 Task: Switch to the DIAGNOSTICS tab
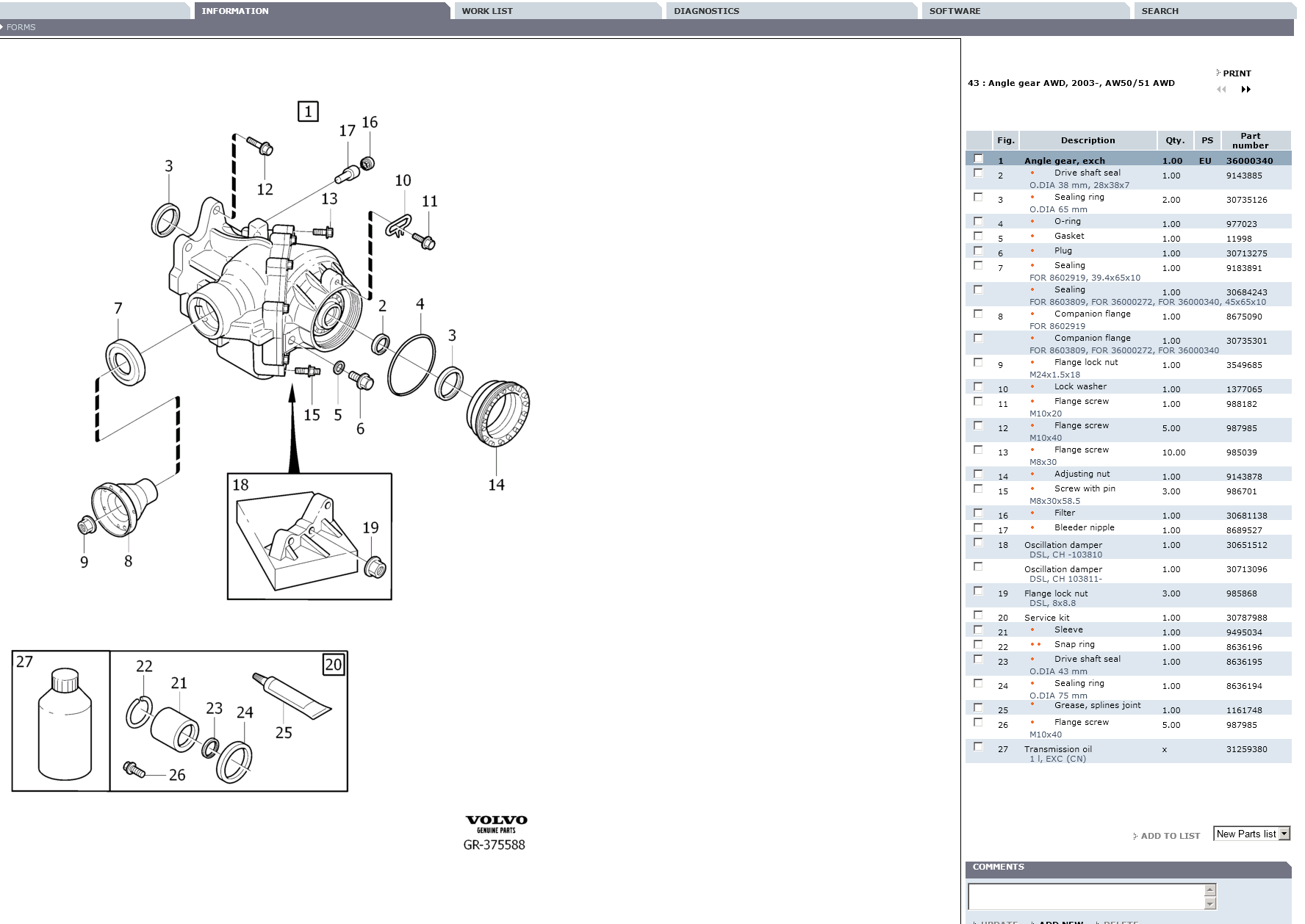pyautogui.click(x=791, y=11)
